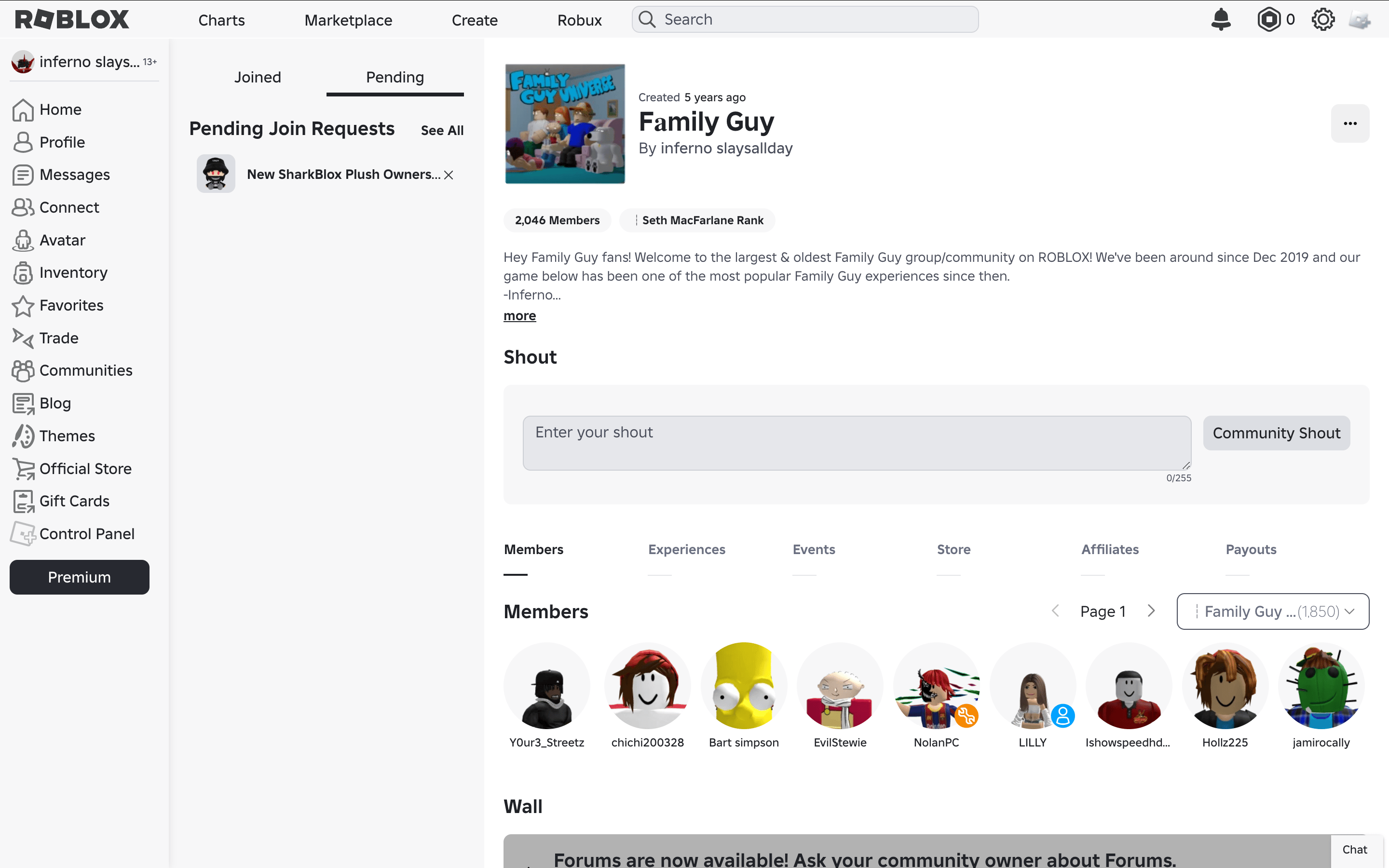Image resolution: width=1389 pixels, height=868 pixels.
Task: Switch to the Joined tab
Action: 257,78
